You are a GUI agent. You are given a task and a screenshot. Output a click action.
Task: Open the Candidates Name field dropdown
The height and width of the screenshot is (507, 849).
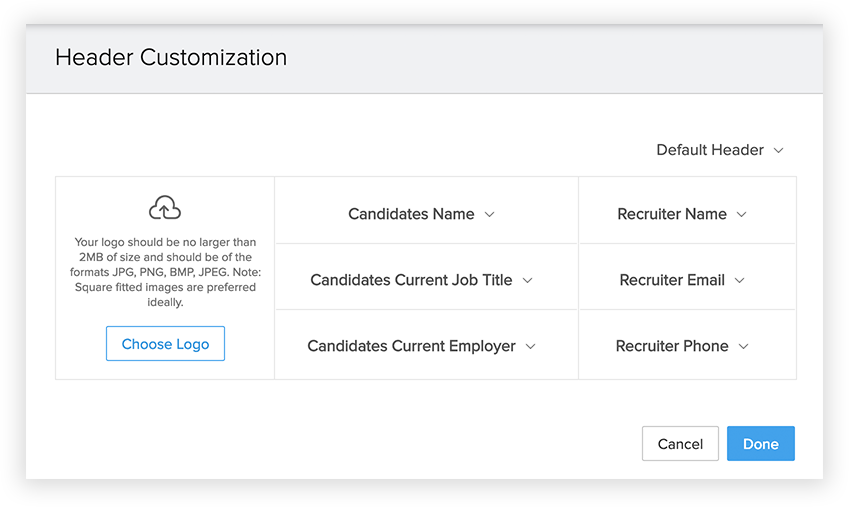pyautogui.click(x=411, y=214)
